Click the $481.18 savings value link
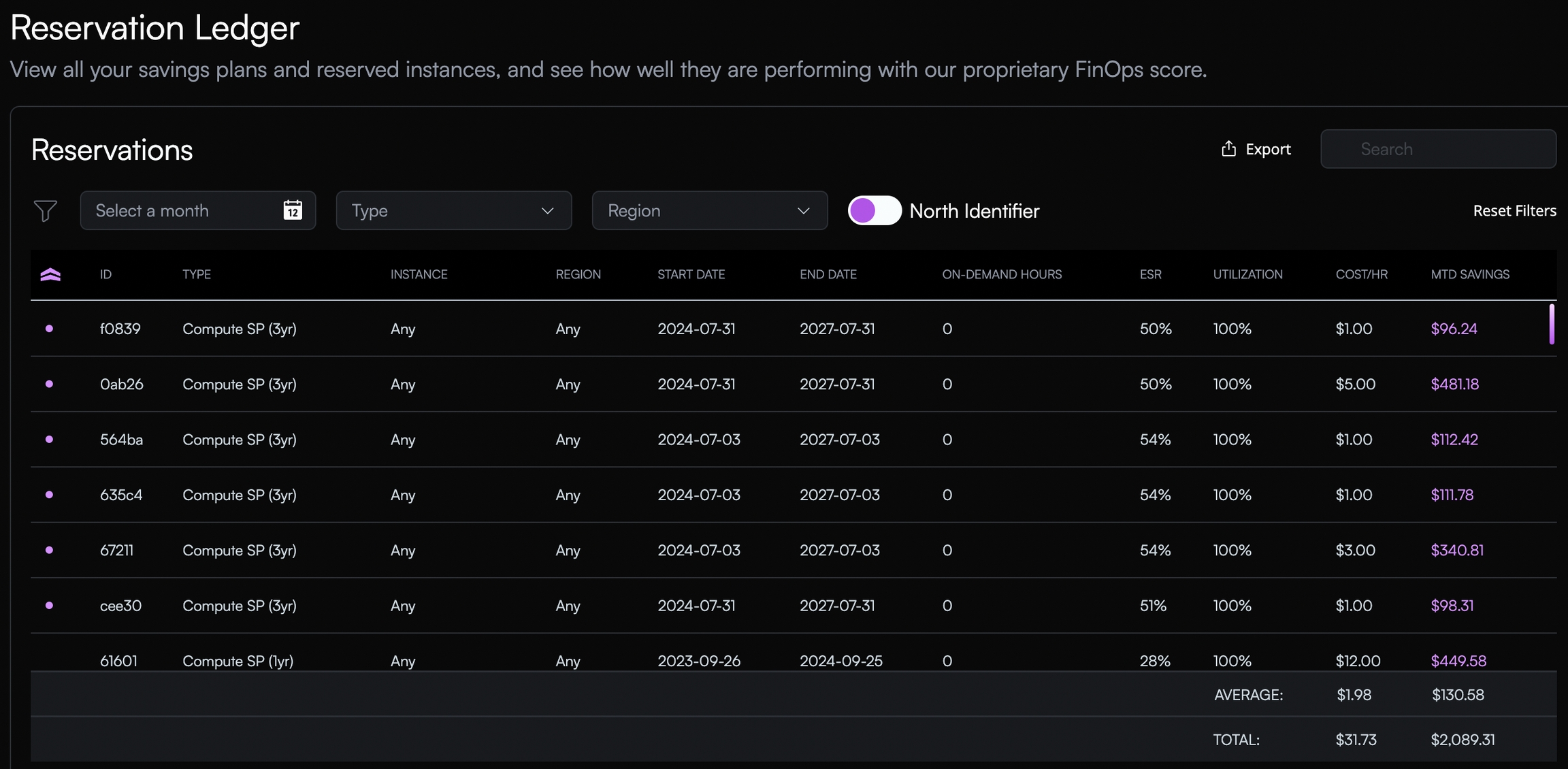Viewport: 1568px width, 769px height. (1454, 384)
